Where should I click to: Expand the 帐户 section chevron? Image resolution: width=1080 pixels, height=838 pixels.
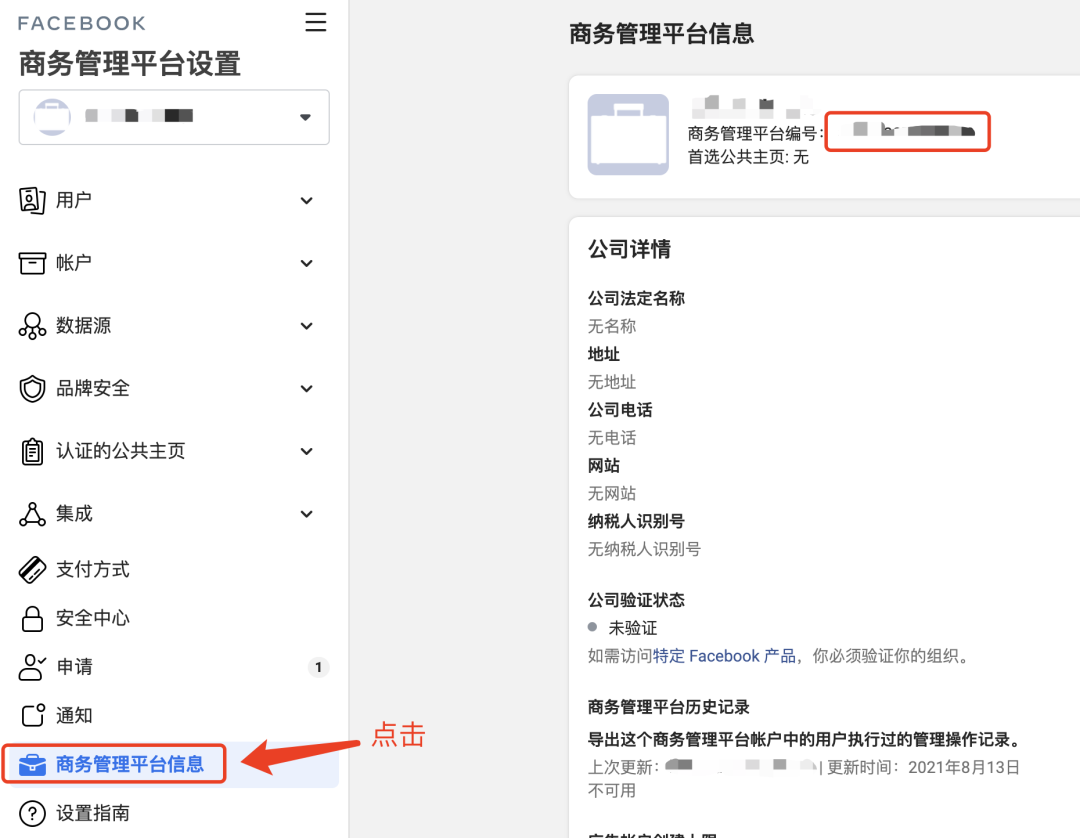click(307, 263)
